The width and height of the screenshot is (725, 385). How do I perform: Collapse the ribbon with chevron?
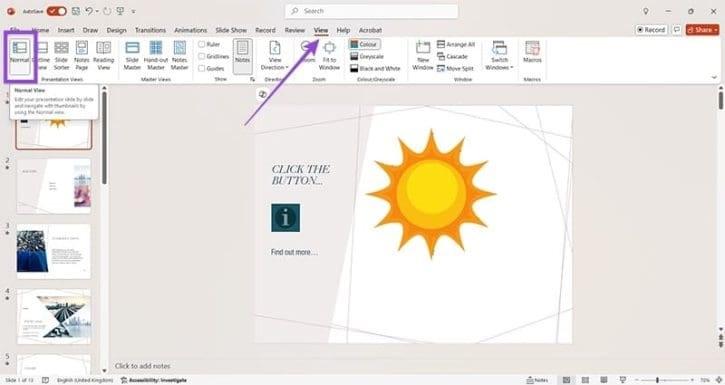click(x=714, y=78)
